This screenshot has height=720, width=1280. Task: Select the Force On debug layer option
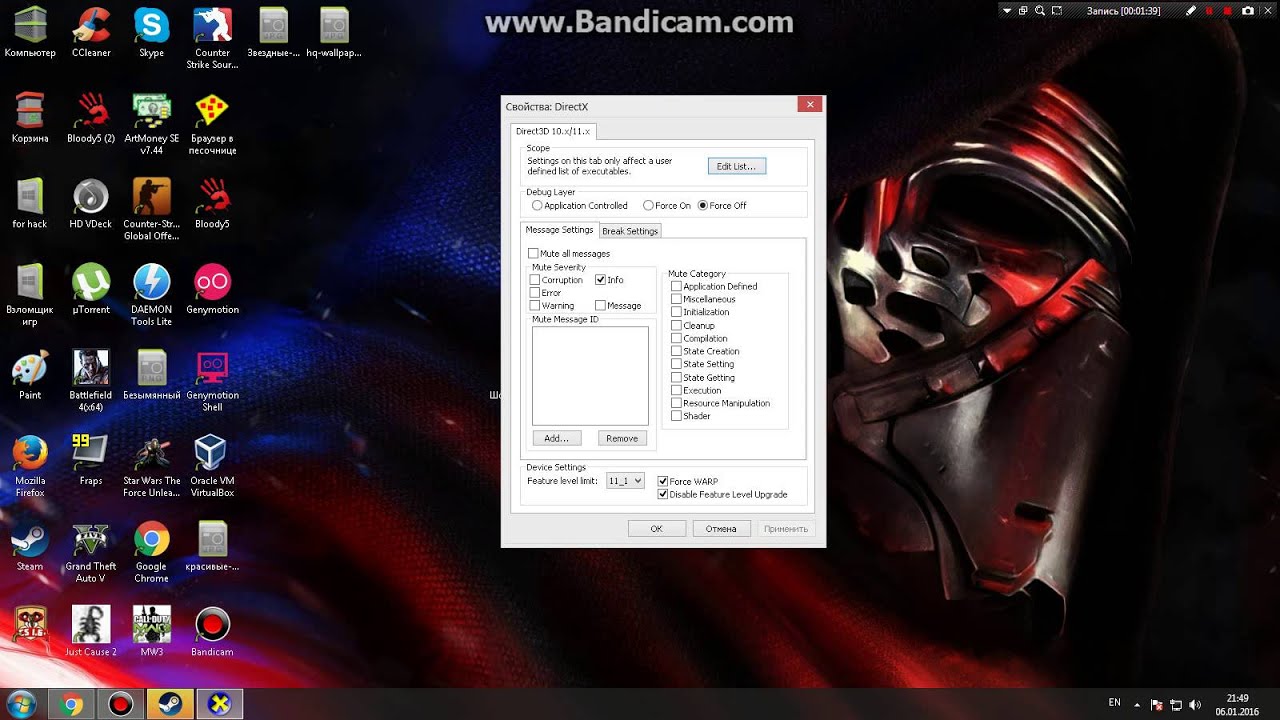pyautogui.click(x=648, y=206)
